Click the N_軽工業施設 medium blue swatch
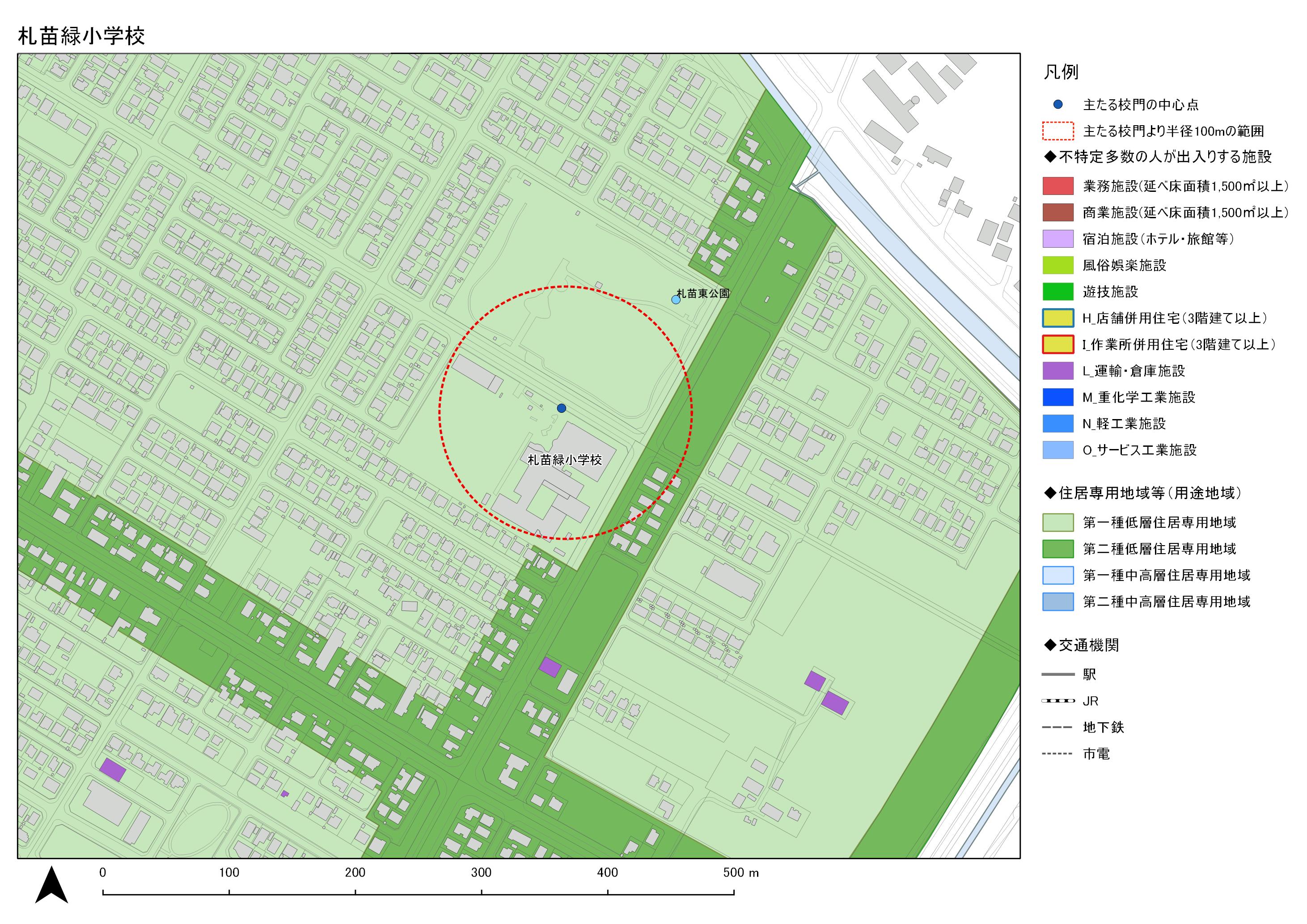1307x924 pixels. tap(1057, 424)
